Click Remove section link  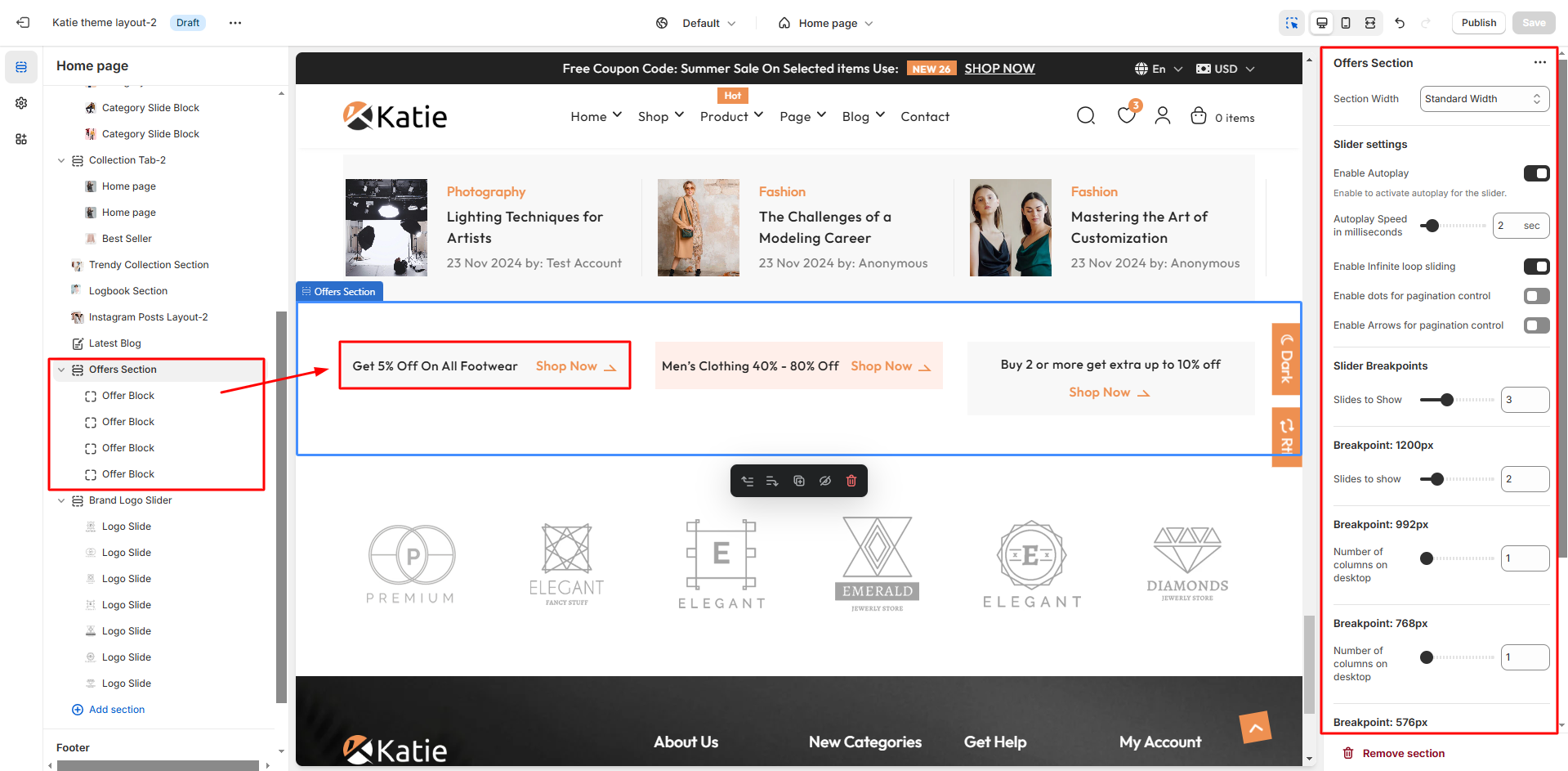click(1402, 753)
